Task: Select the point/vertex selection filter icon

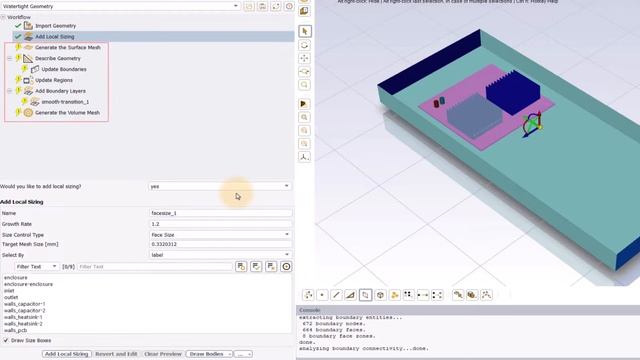Action: click(x=322, y=295)
